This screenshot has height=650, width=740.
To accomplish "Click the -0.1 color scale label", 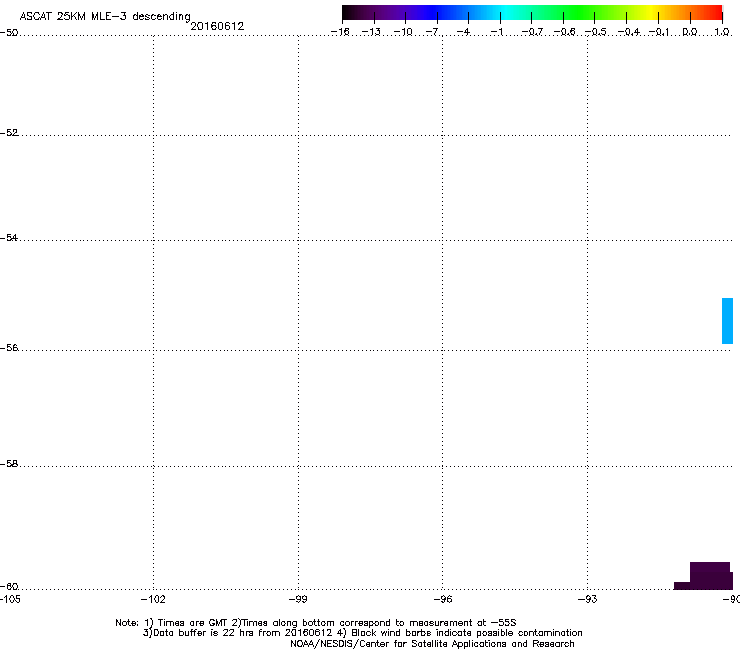I will point(659,32).
